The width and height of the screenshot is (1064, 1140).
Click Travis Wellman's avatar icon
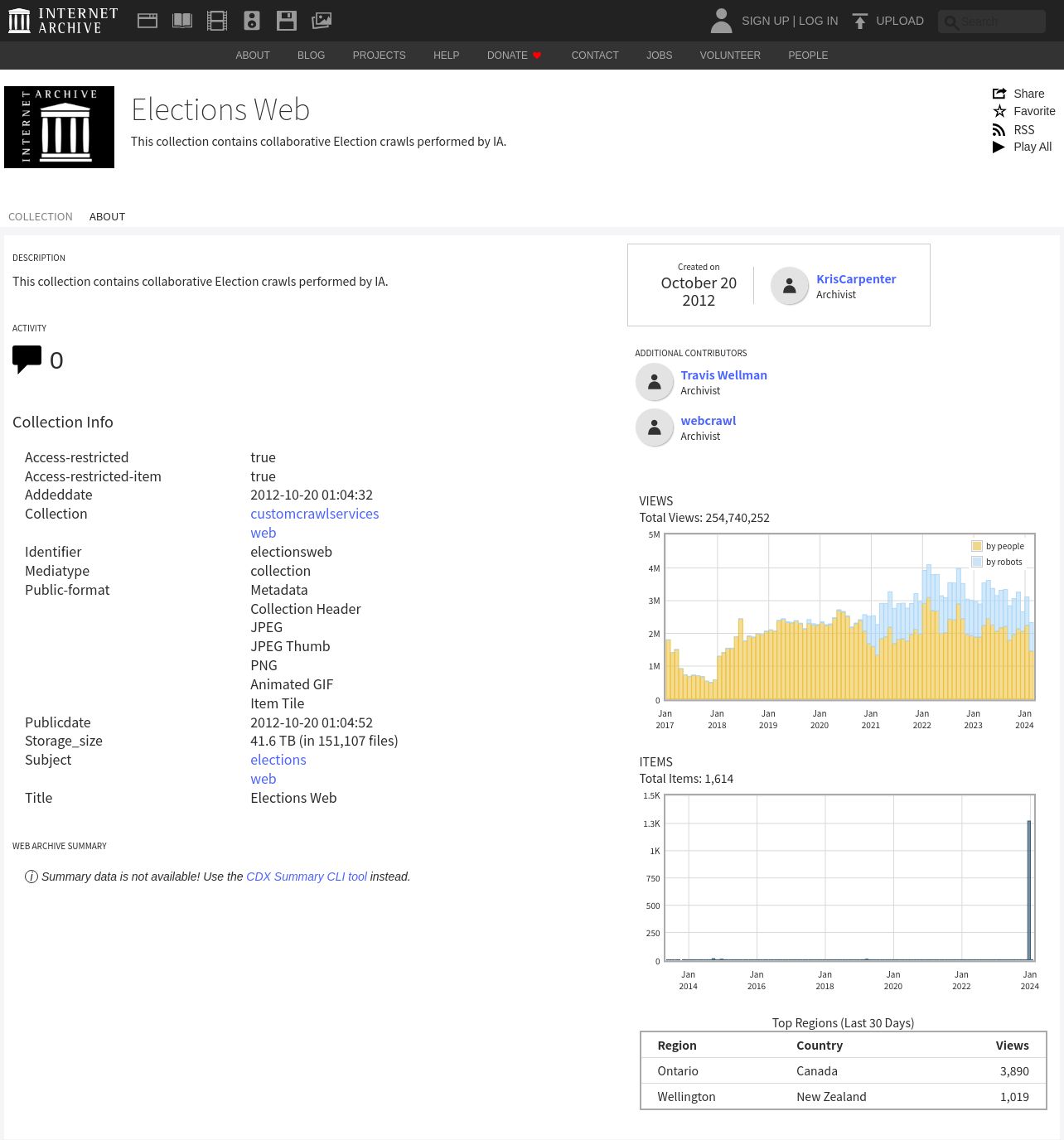(655, 382)
